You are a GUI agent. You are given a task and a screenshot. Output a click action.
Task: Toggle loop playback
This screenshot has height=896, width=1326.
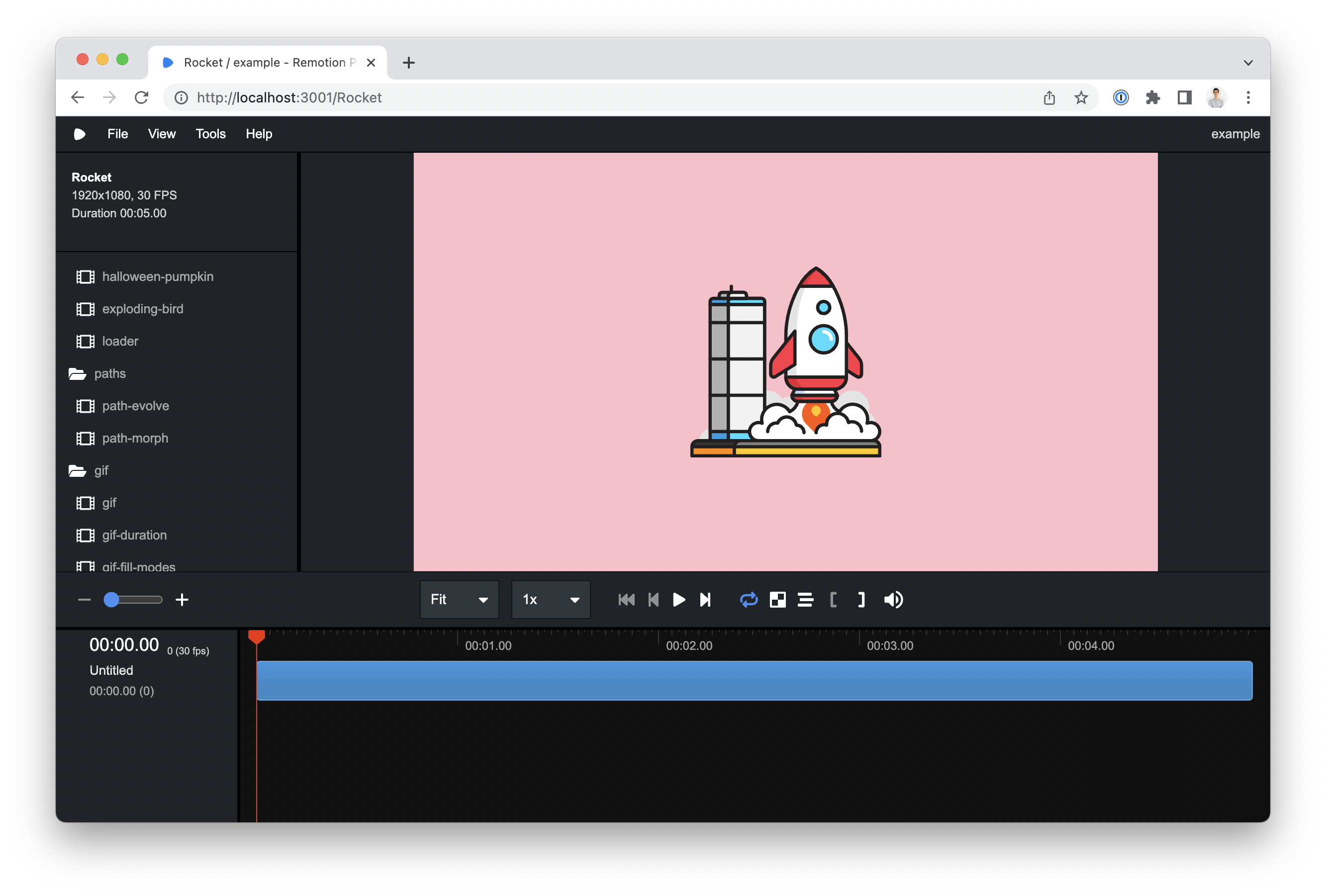tap(749, 600)
